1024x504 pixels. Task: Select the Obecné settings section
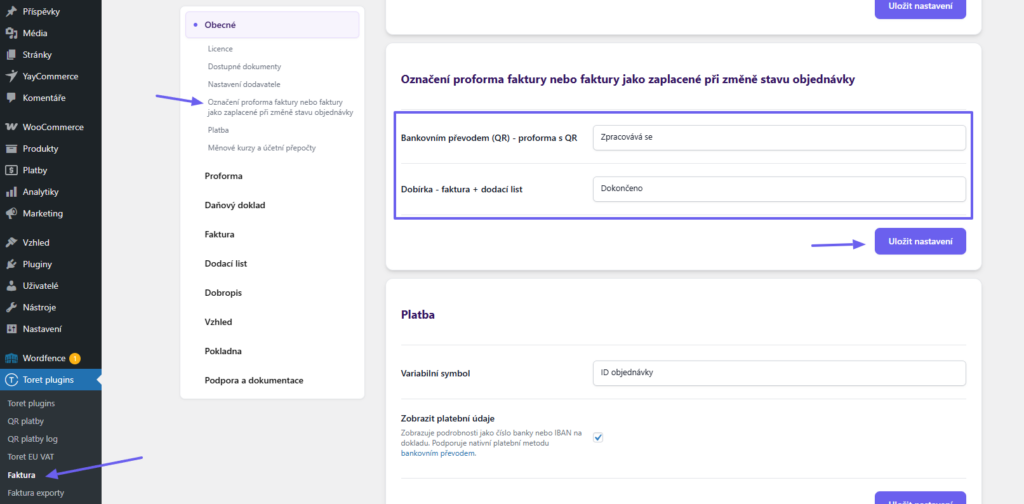tap(272, 25)
